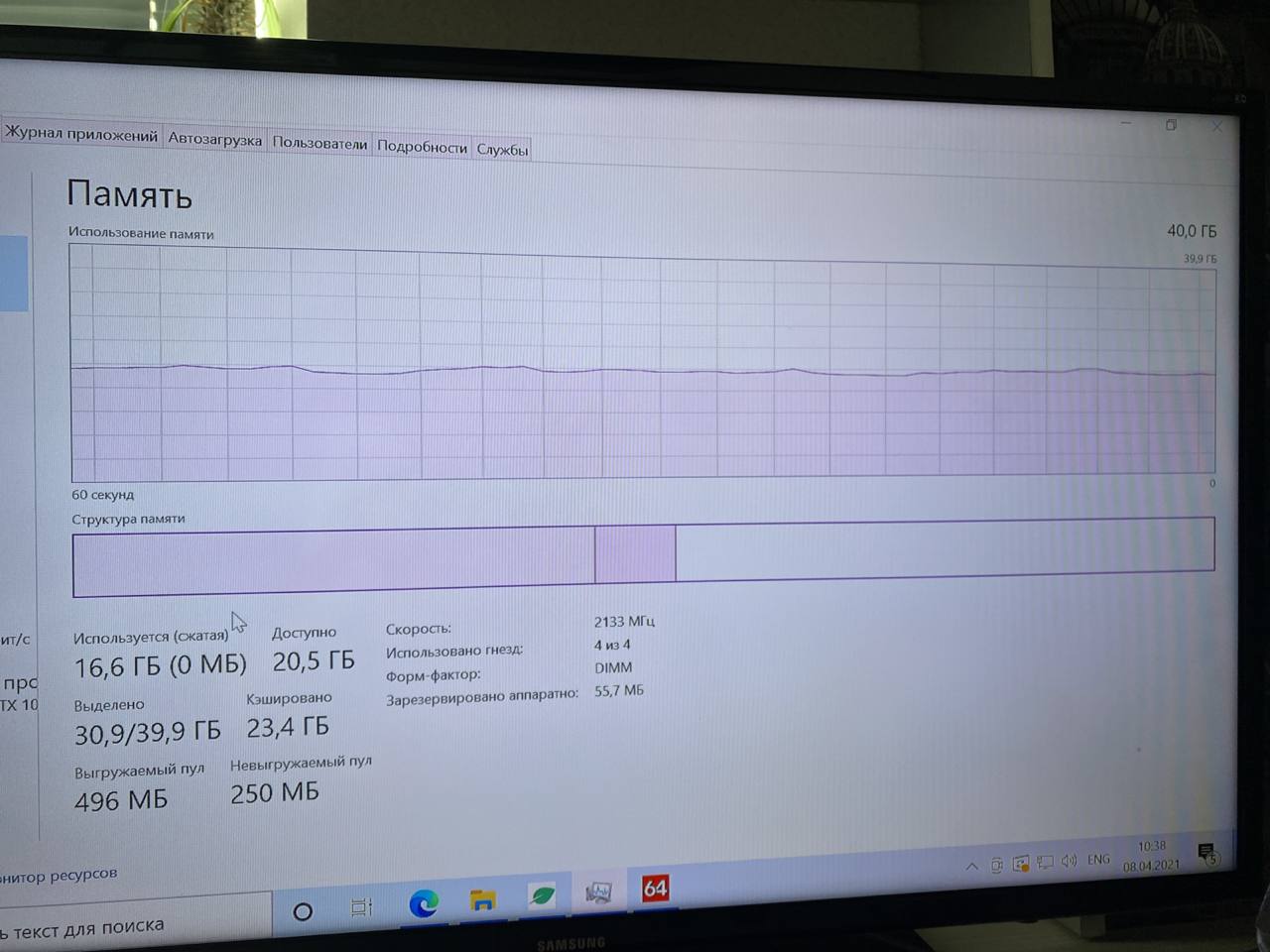
Task: Select the DIMM form factor value
Action: coord(613,667)
